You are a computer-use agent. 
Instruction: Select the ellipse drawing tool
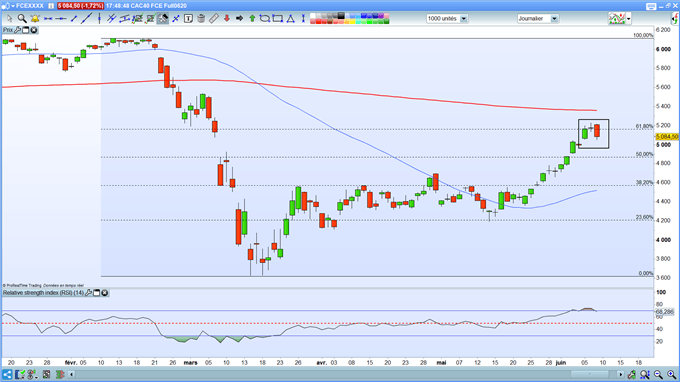(x=265, y=19)
